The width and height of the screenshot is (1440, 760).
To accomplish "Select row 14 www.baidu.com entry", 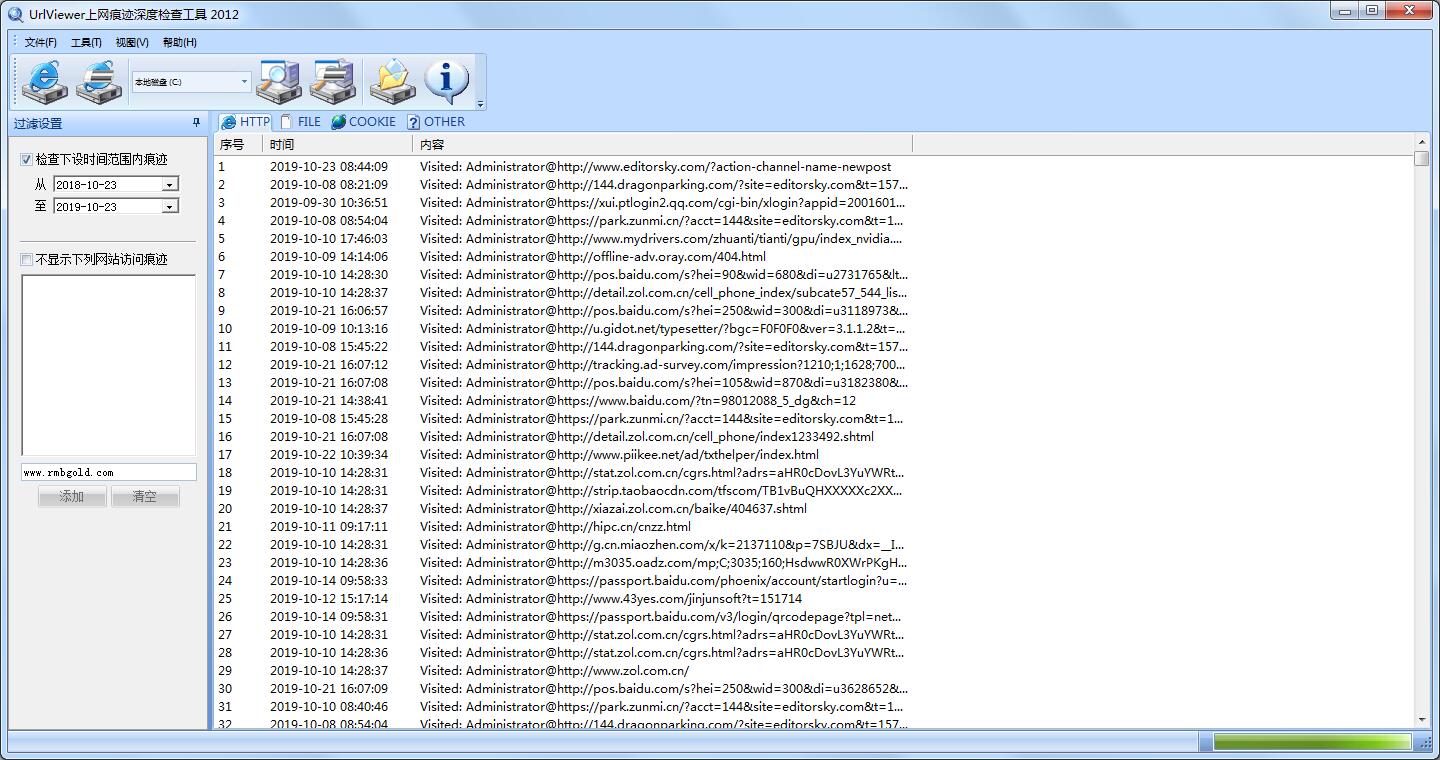I will pos(562,401).
